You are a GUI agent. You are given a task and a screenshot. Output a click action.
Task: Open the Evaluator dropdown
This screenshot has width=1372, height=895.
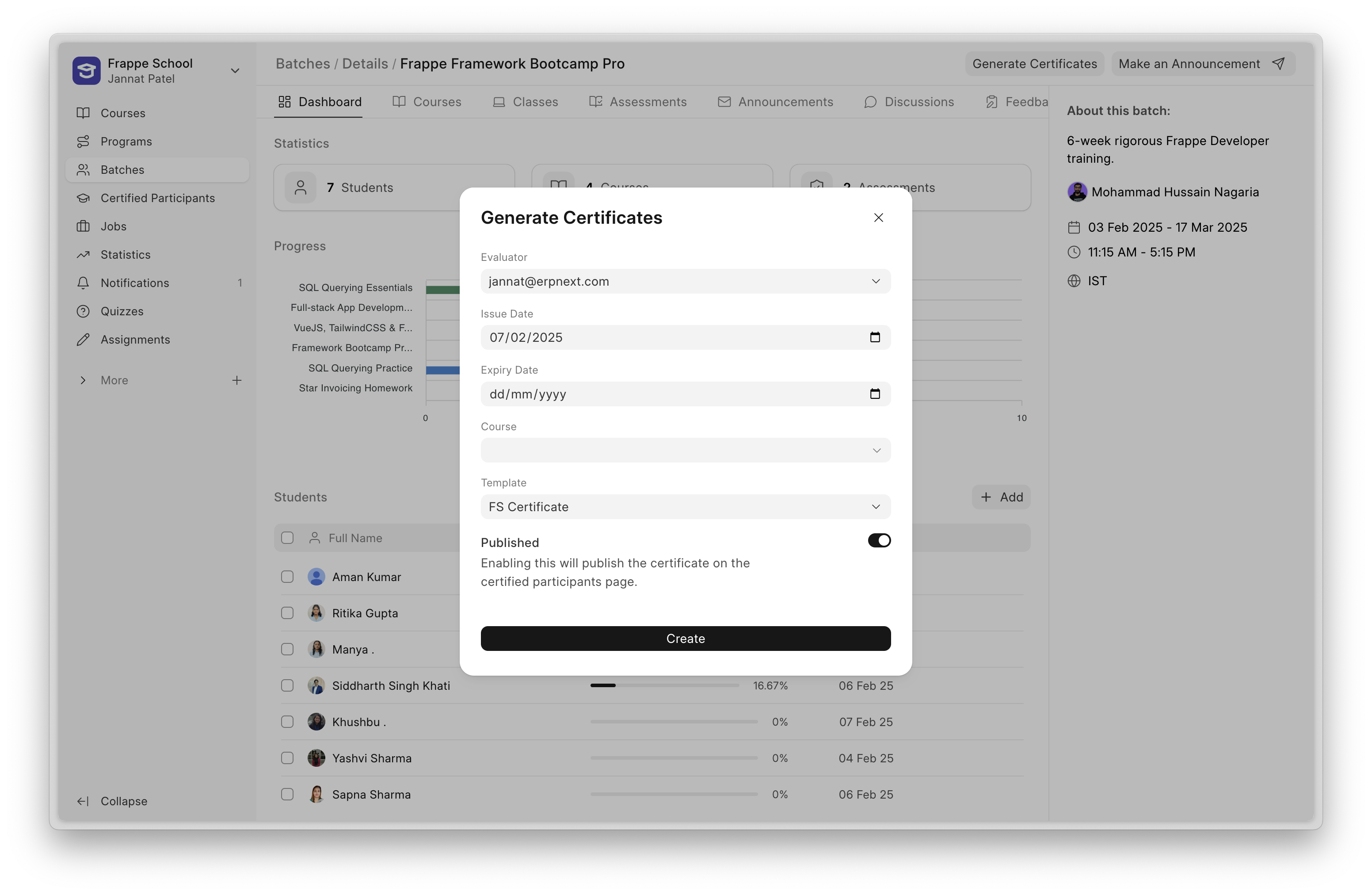[x=685, y=281]
